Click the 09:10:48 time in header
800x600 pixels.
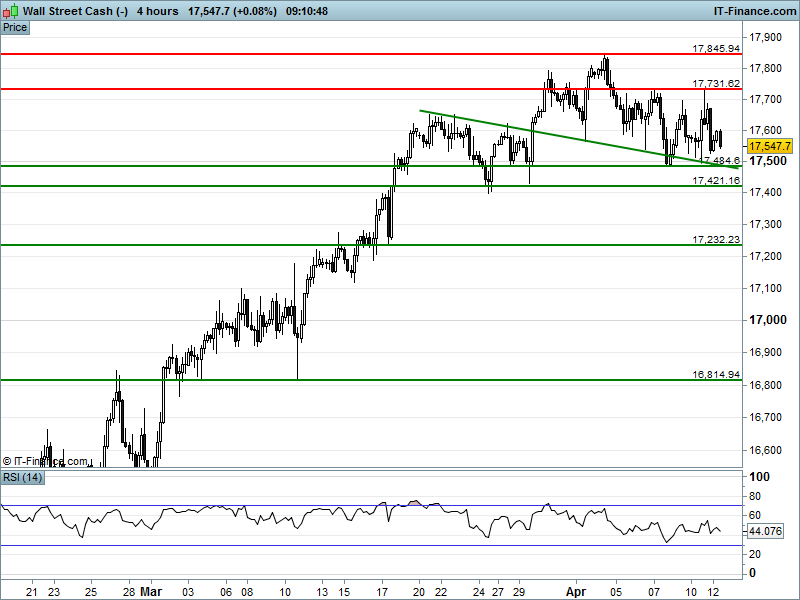point(307,11)
